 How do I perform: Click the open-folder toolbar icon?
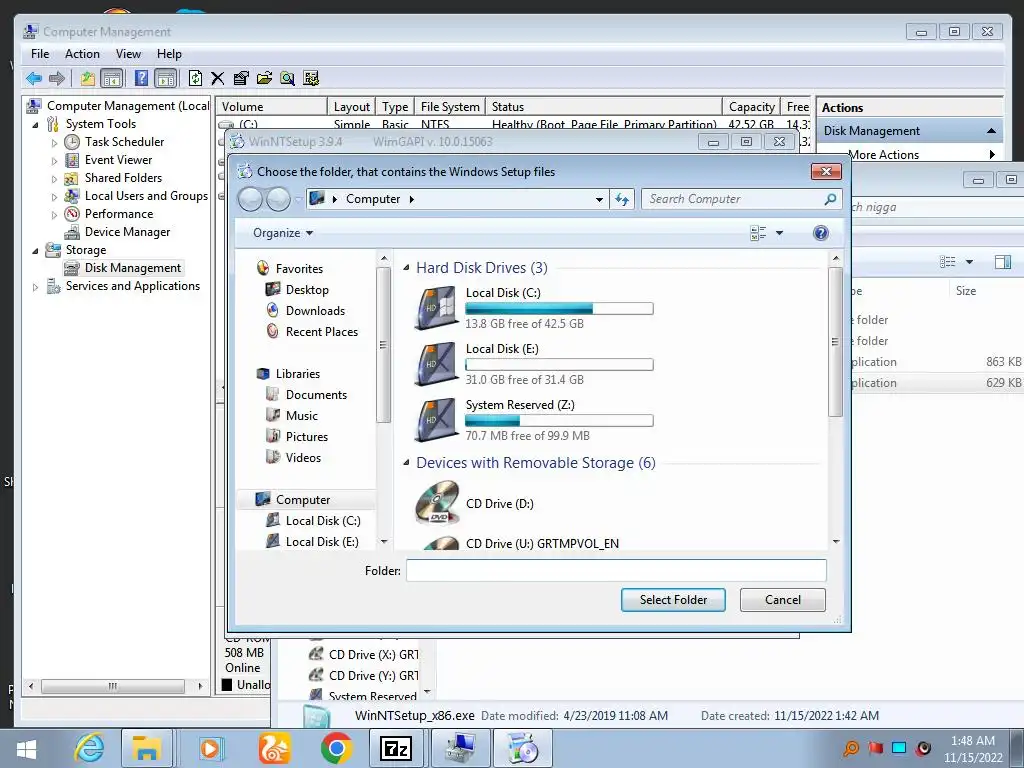click(x=264, y=78)
